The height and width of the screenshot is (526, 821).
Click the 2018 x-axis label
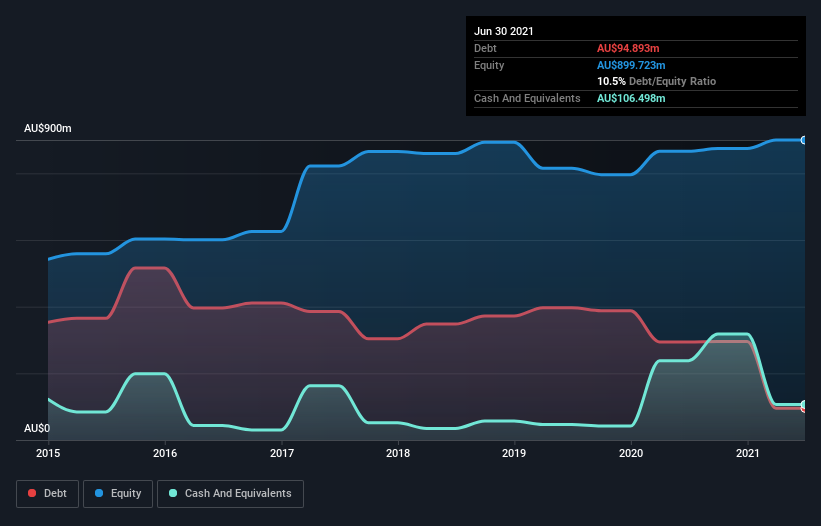coord(398,453)
